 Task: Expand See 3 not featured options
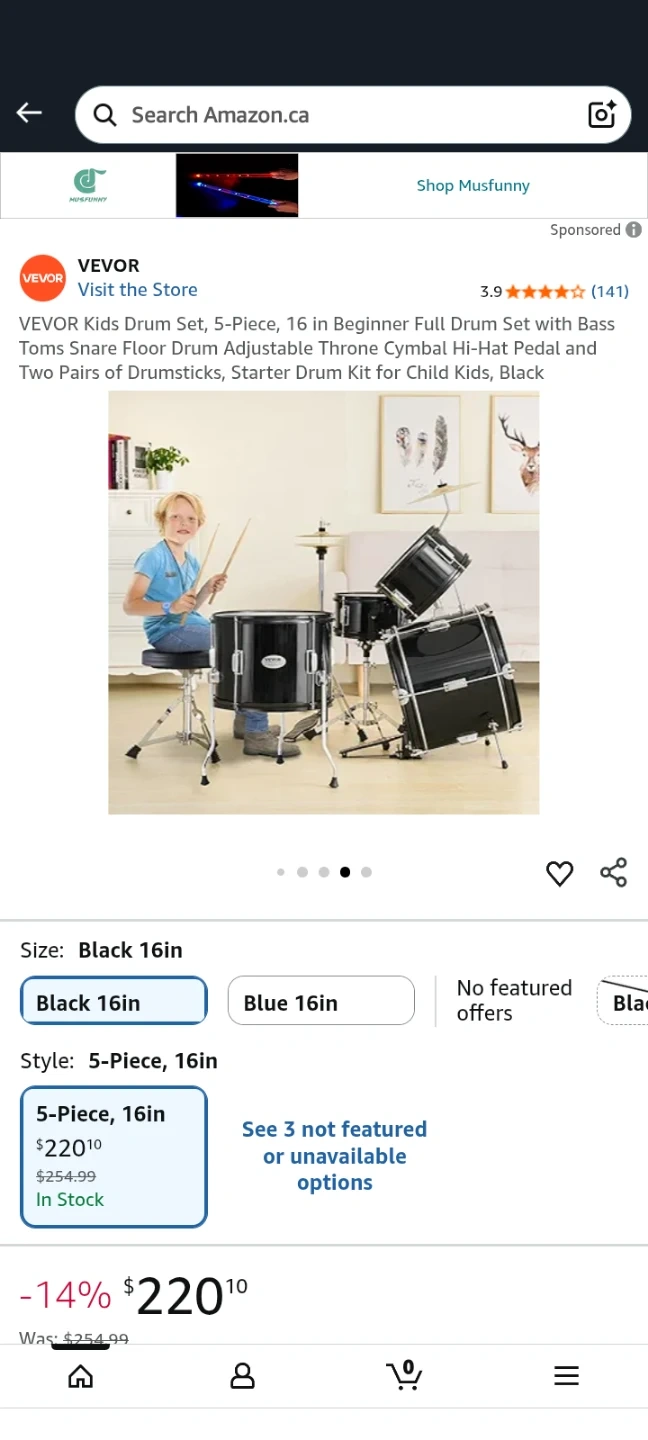point(334,1156)
